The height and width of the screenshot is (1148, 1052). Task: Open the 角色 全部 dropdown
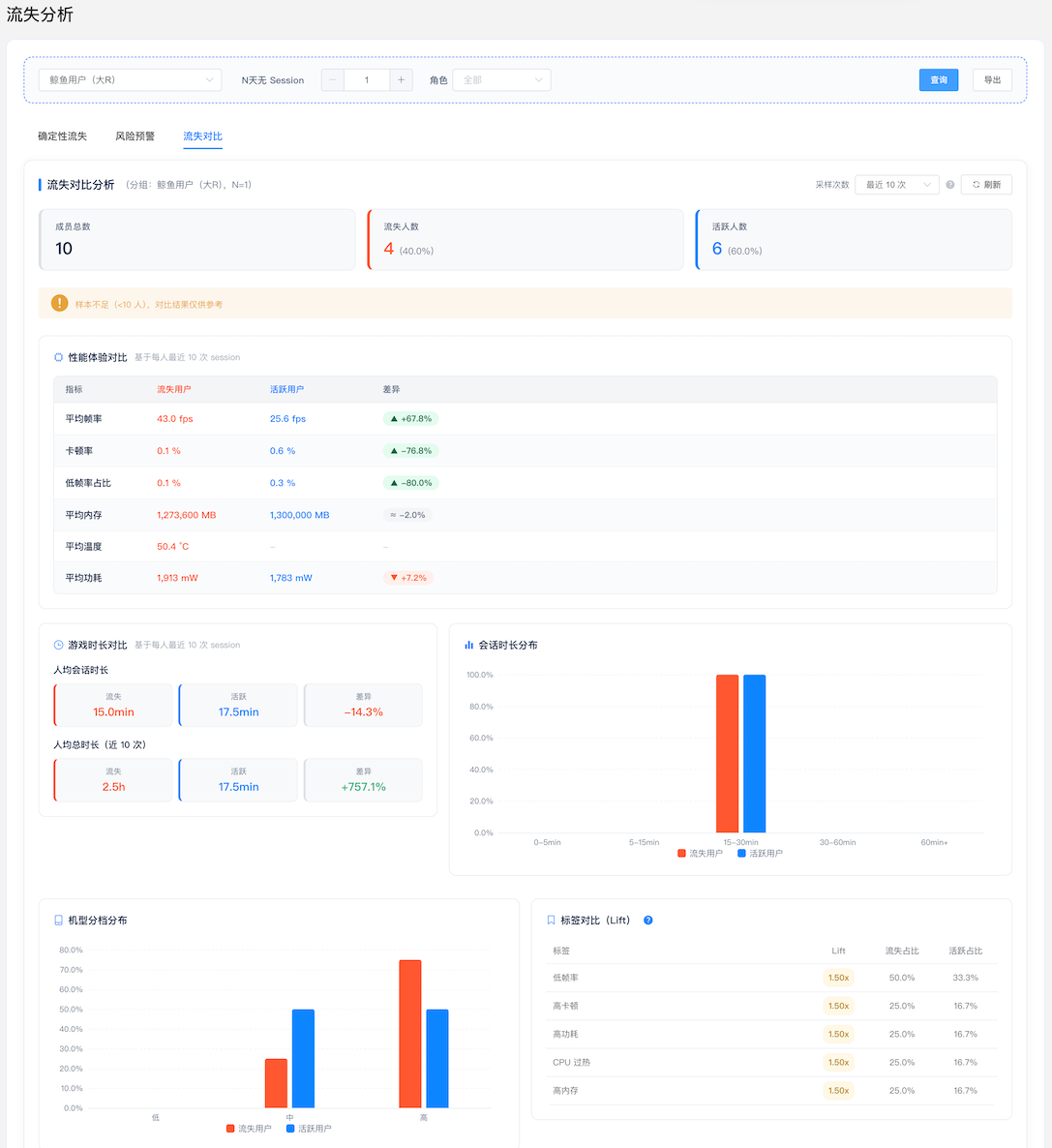(501, 79)
